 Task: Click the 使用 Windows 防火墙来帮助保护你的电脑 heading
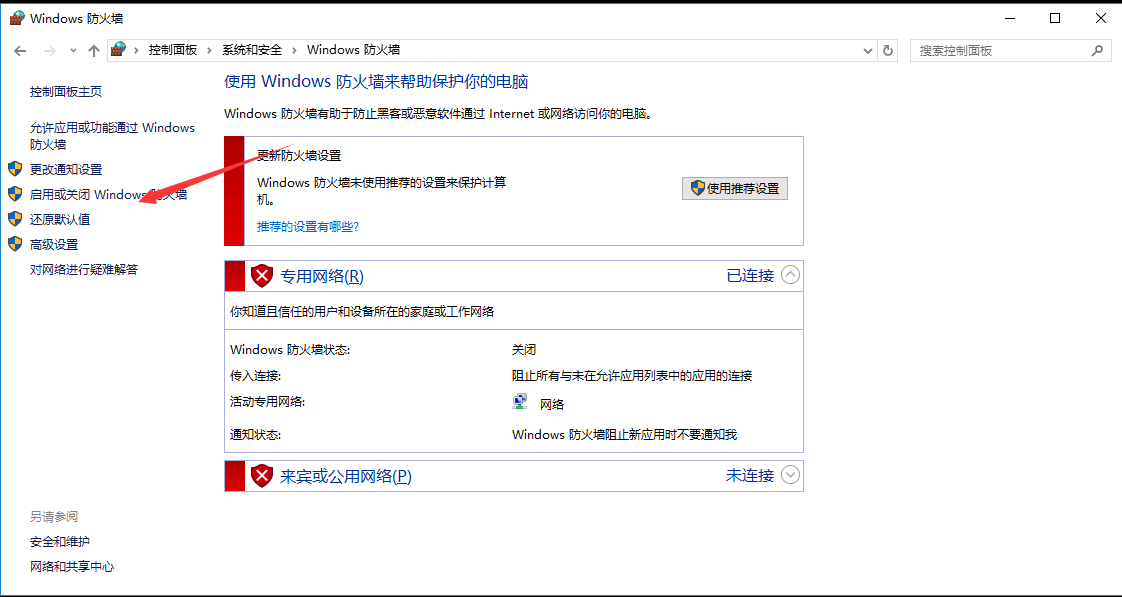pyautogui.click(x=376, y=81)
